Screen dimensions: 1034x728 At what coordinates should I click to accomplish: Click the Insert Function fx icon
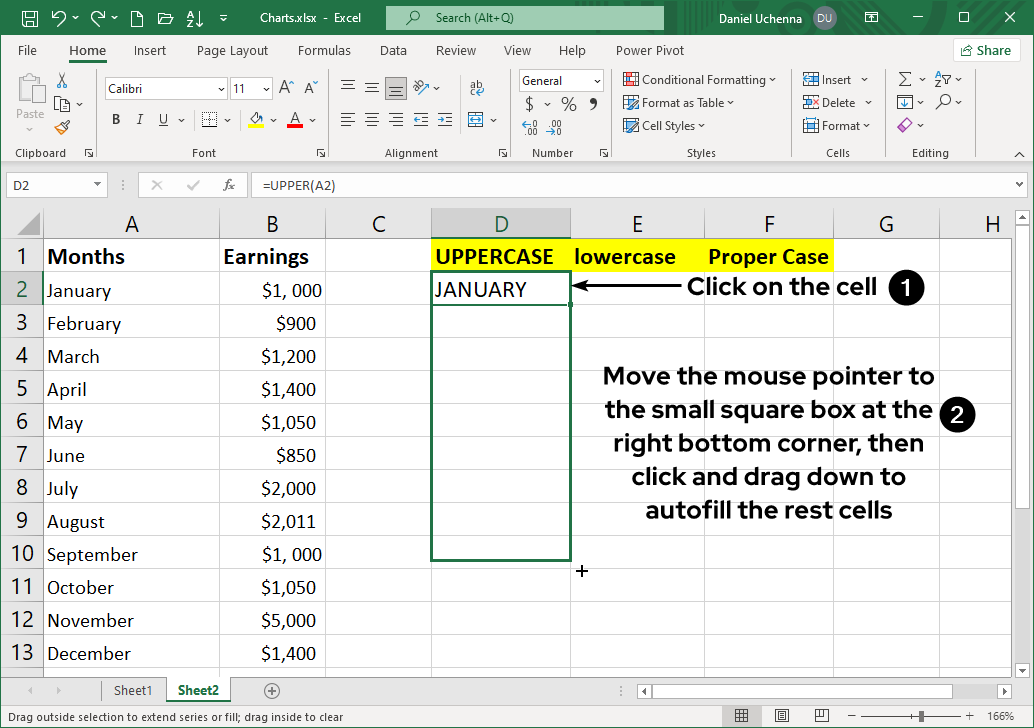229,185
